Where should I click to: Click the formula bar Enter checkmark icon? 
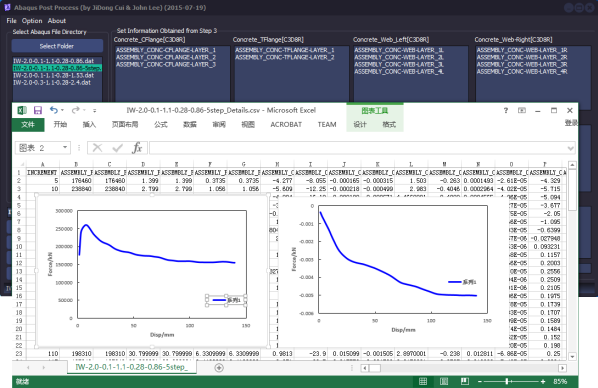coord(117,148)
